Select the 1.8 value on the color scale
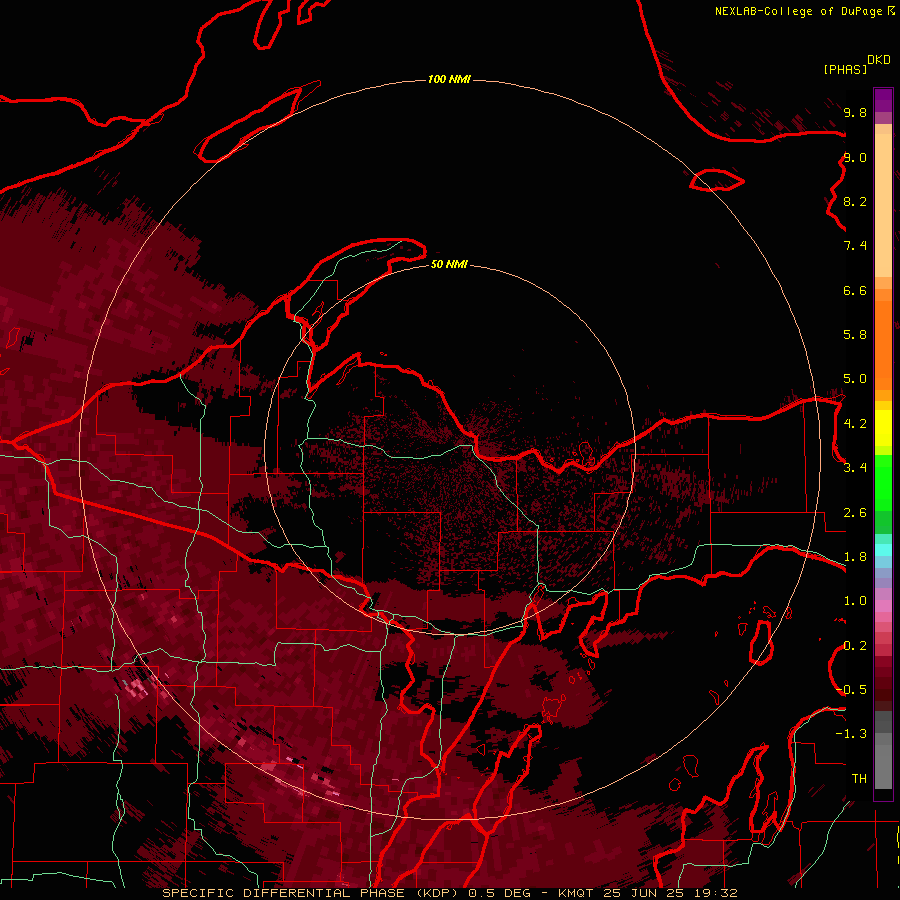This screenshot has height=900, width=900. (x=855, y=557)
